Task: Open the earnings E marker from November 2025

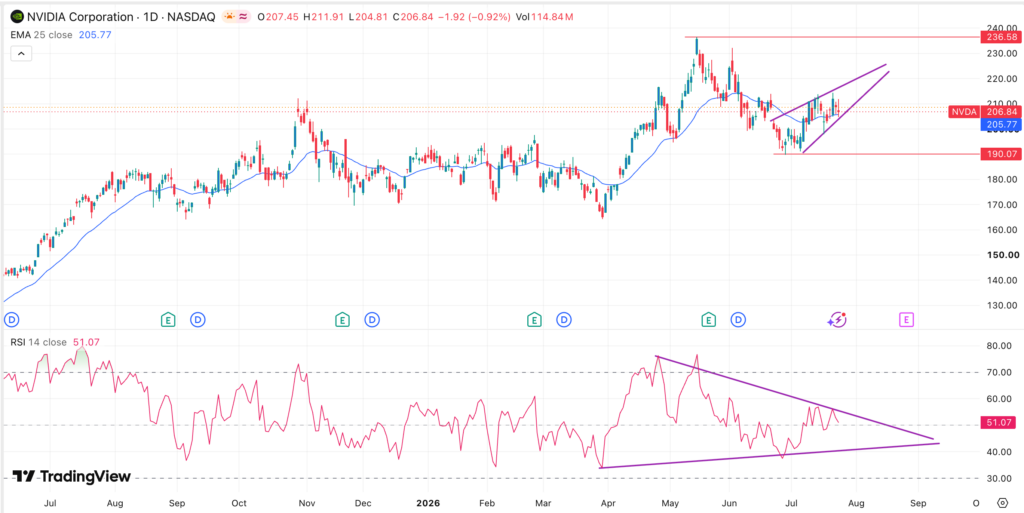Action: 342,320
